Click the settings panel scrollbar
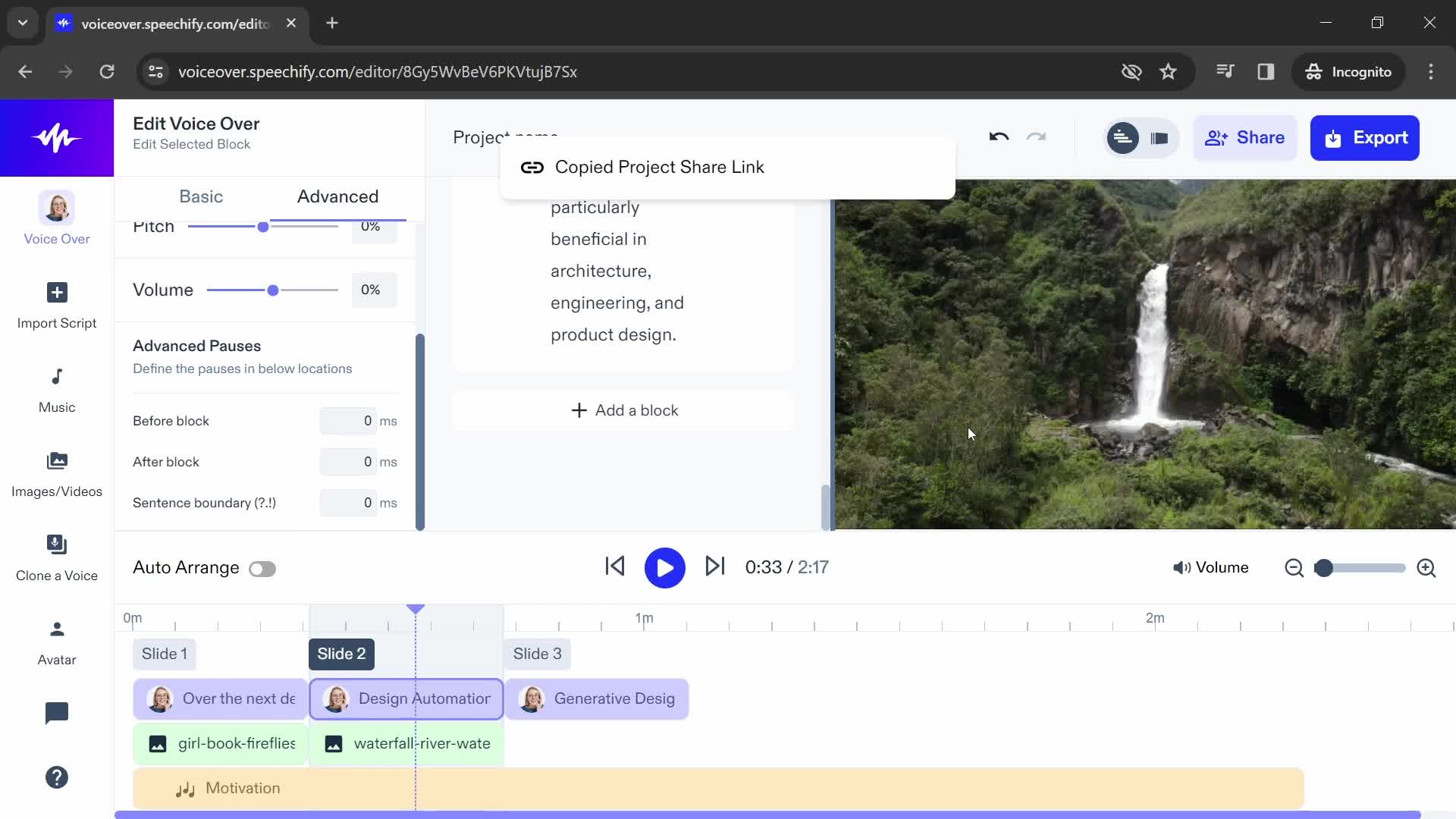This screenshot has width=1456, height=819. [420, 431]
